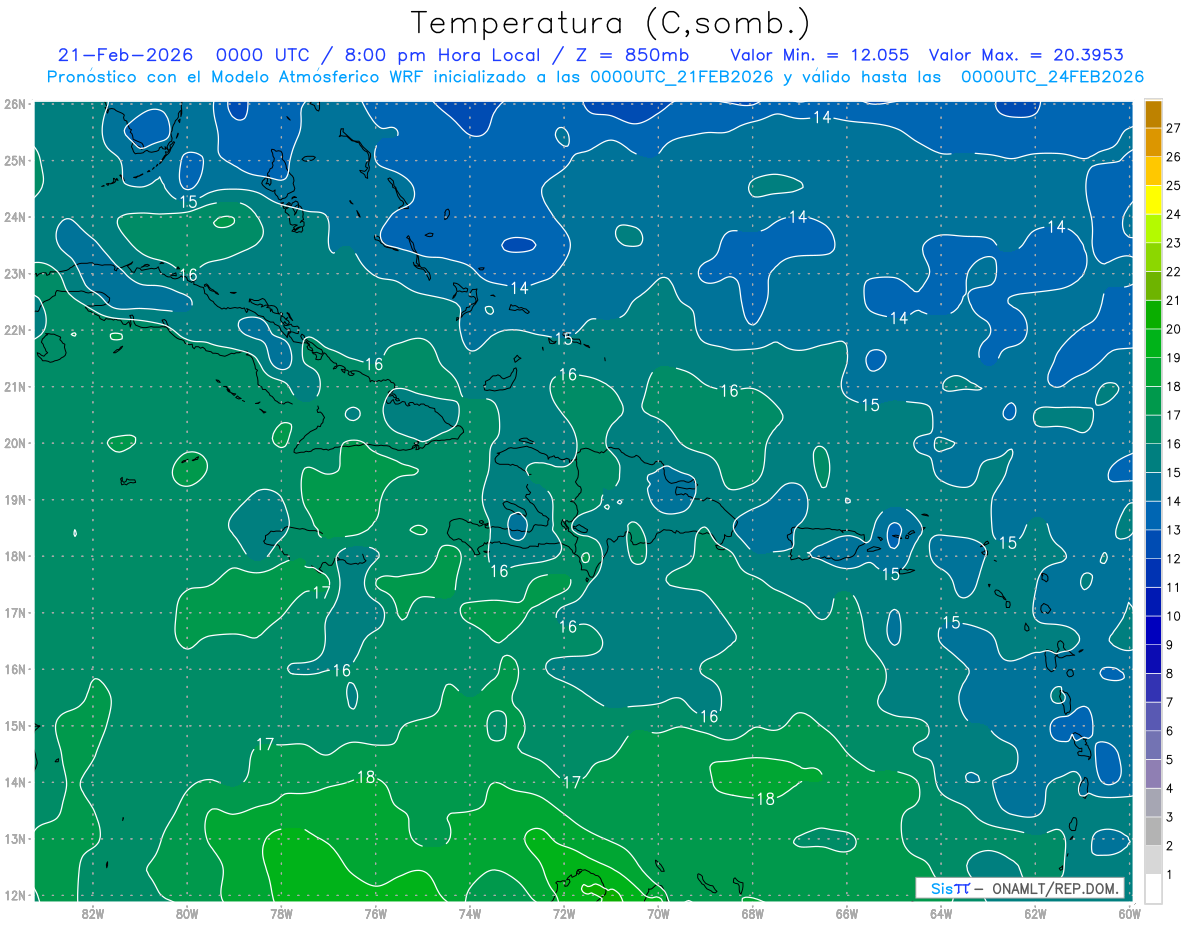Screen dimensions: 1200x927
Task: Click latitude axis label "16N"
Action: 15,669
